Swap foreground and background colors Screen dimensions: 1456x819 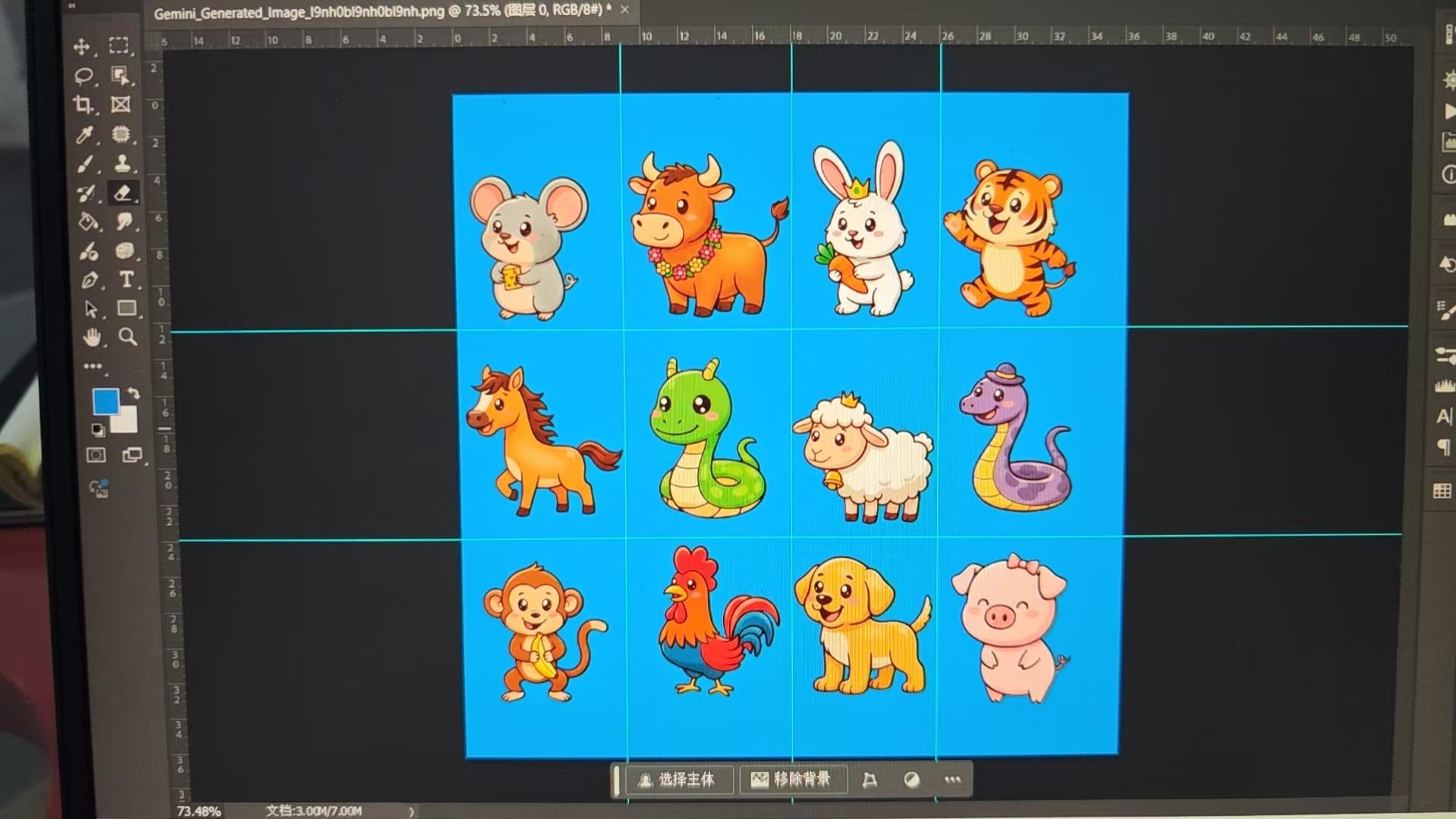click(x=134, y=393)
